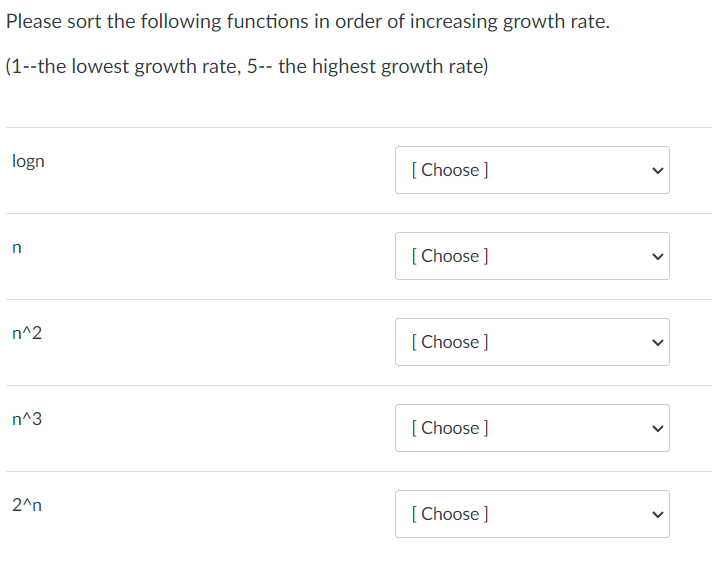Expand the rank dropdown for n^3
712x562 pixels.
pyautogui.click(x=532, y=428)
